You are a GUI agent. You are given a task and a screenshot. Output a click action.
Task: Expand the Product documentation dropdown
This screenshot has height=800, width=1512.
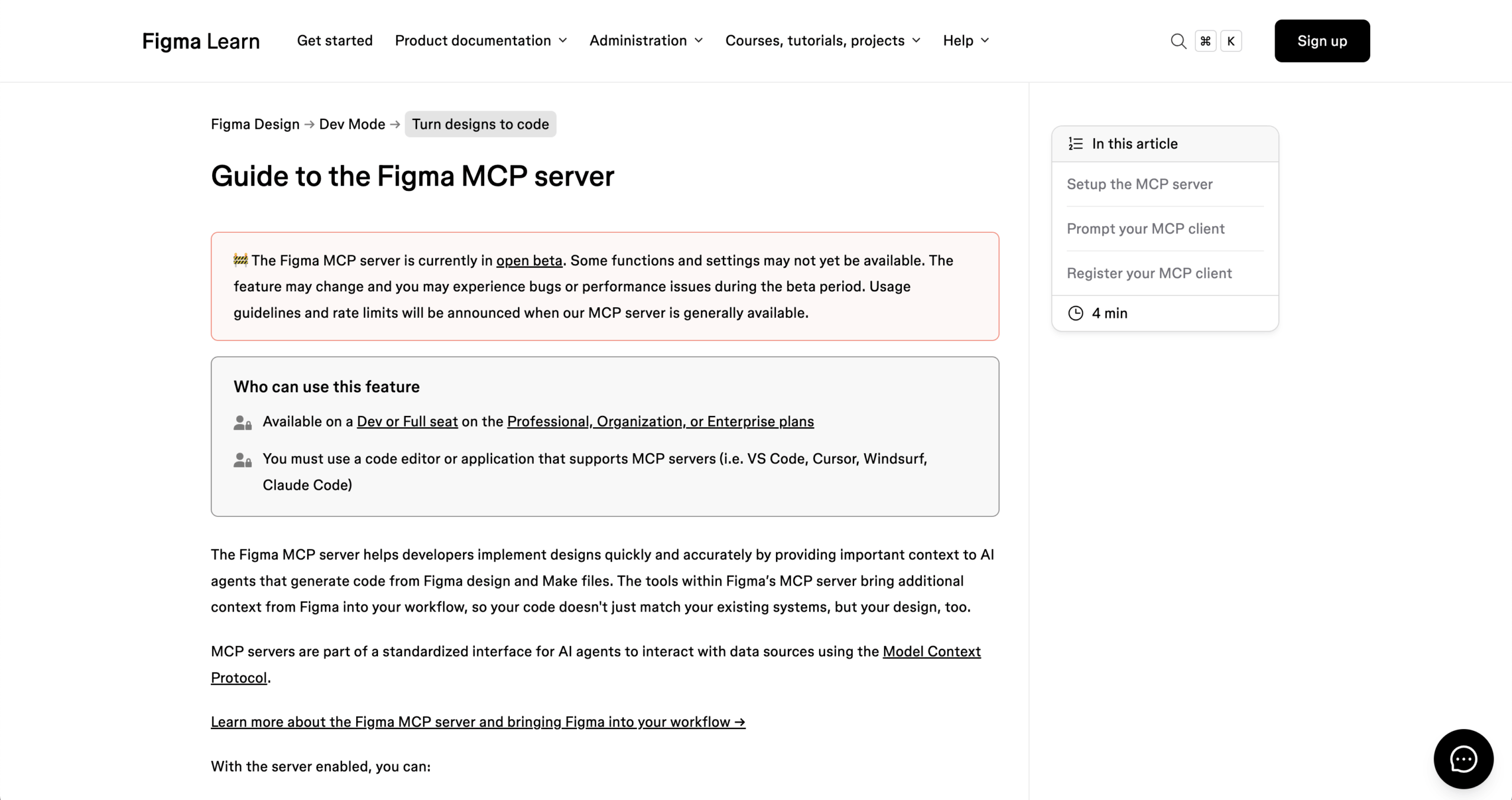[481, 40]
